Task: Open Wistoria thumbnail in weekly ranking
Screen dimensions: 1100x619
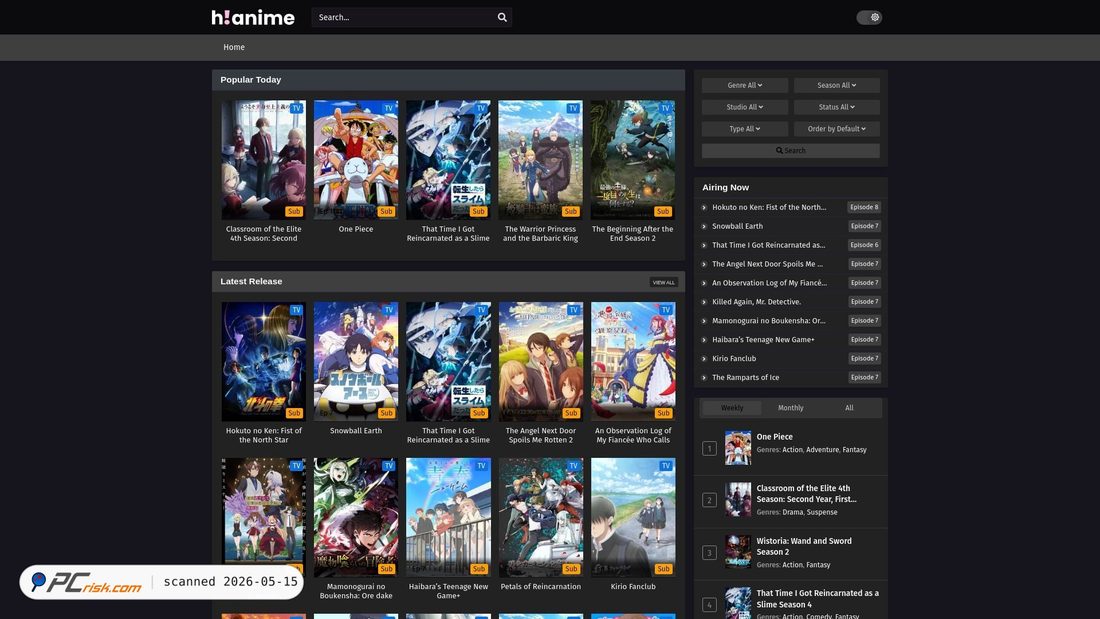Action: coord(737,552)
